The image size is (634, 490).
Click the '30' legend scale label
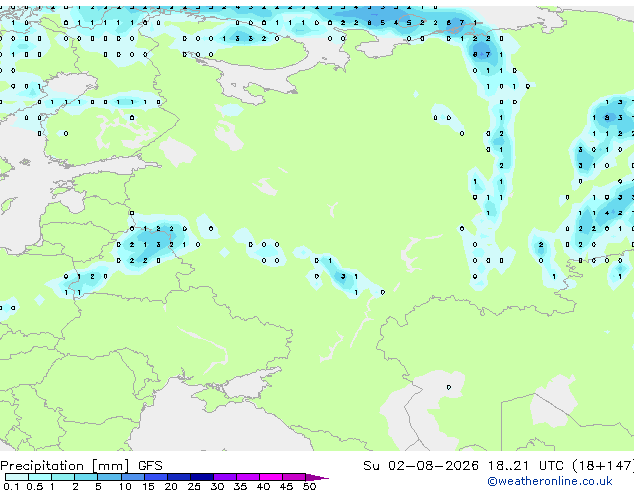point(217,486)
